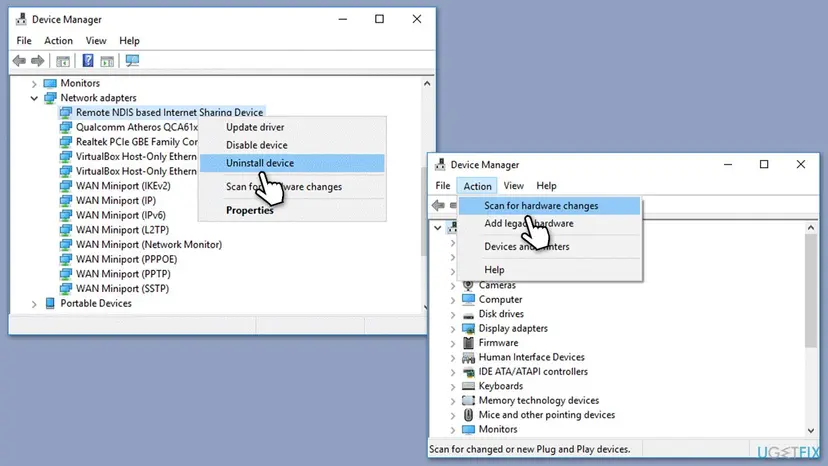
Task: Open View menu in right Device Manager
Action: pos(513,186)
